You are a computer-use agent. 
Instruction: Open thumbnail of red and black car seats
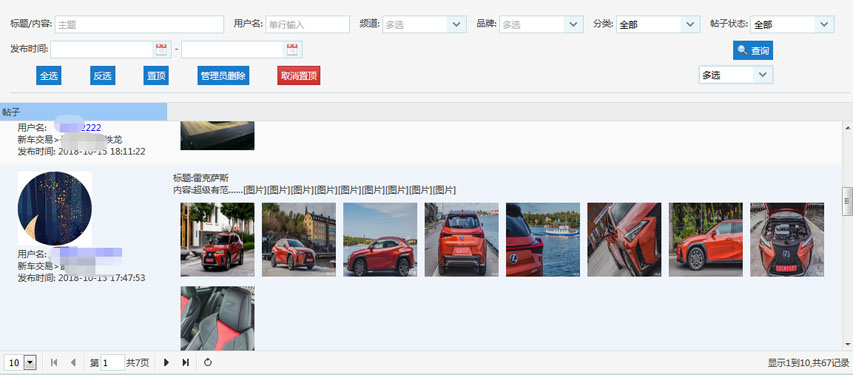coord(218,318)
